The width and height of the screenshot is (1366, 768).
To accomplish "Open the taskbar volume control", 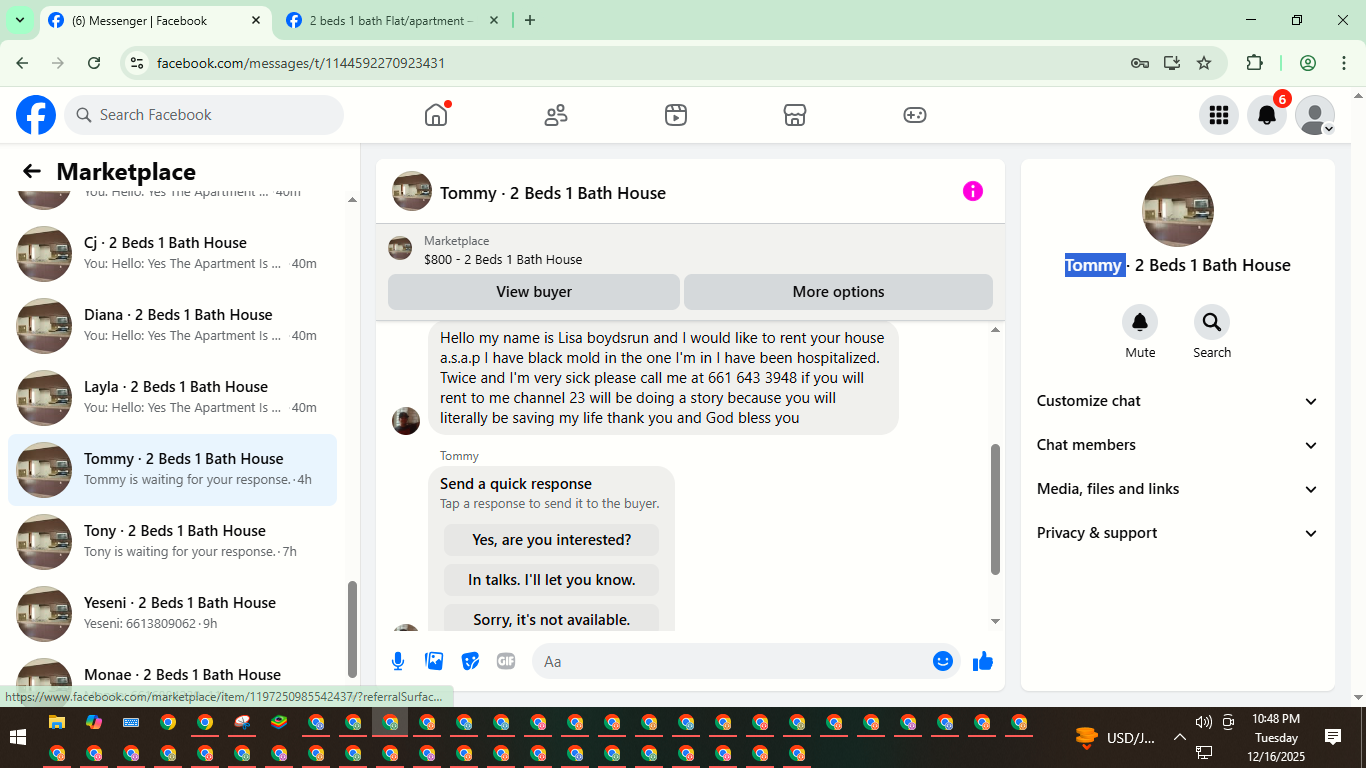I will [1203, 722].
